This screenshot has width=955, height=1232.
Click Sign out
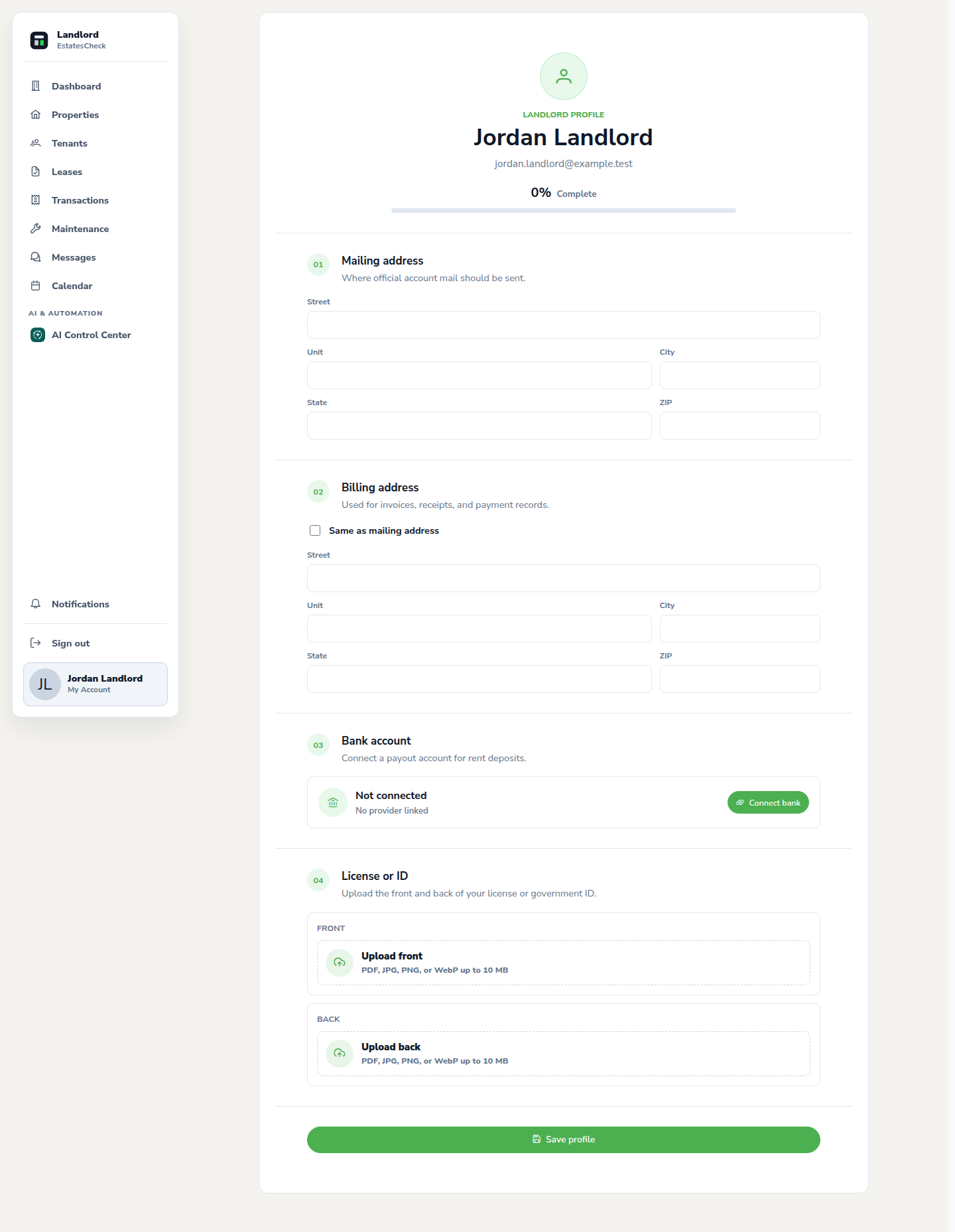[x=95, y=643]
